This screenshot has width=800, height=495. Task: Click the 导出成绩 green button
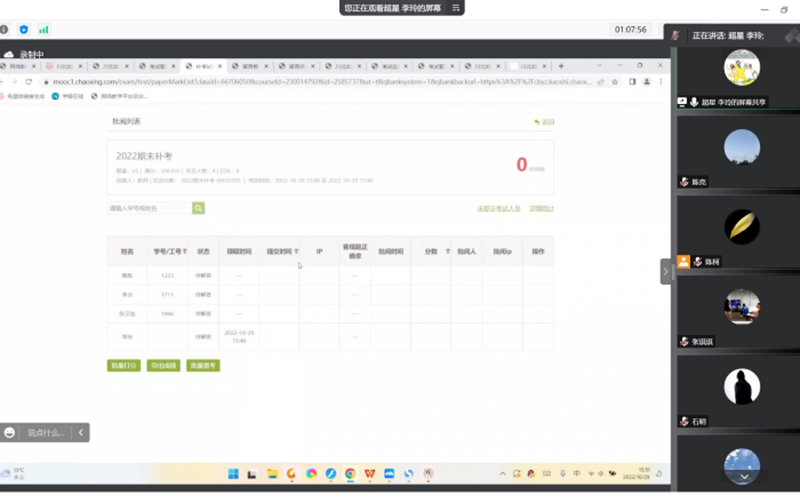click(x=163, y=365)
